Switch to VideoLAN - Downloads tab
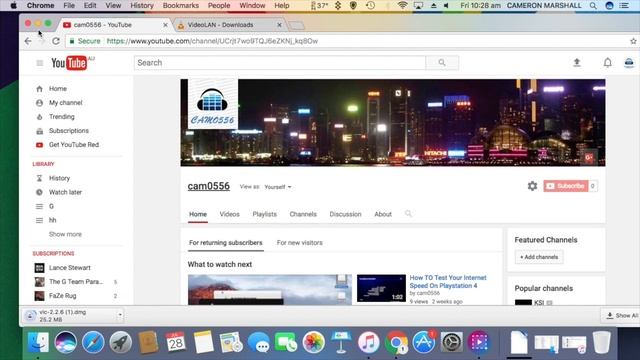 [229, 25]
